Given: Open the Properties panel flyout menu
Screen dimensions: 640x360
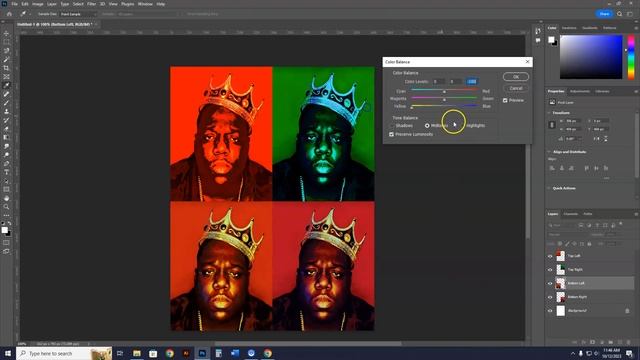Looking at the screenshot, I should [x=636, y=91].
